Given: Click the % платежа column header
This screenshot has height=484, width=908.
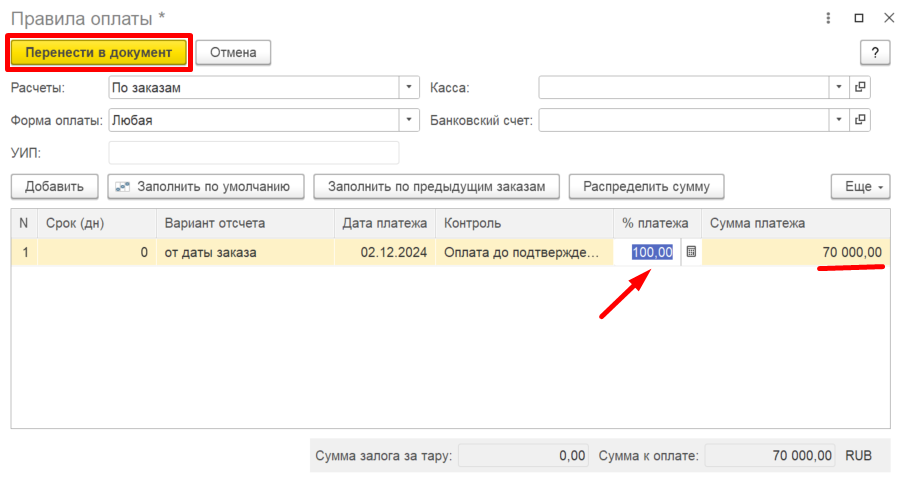Looking at the screenshot, I should (657, 223).
